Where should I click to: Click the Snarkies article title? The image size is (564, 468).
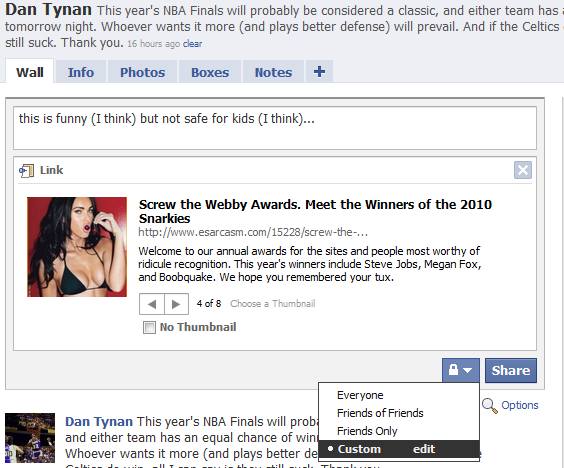315,212
